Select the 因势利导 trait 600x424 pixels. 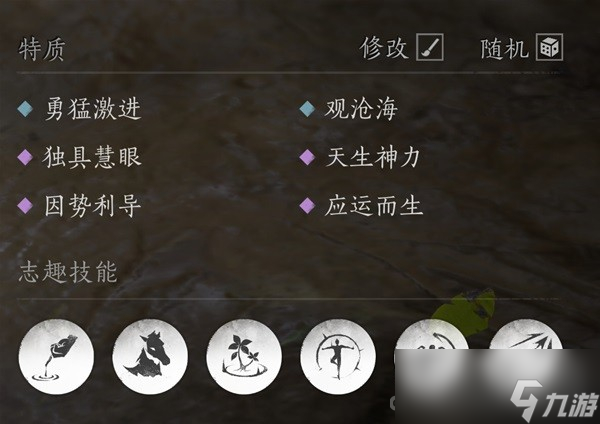(93, 205)
